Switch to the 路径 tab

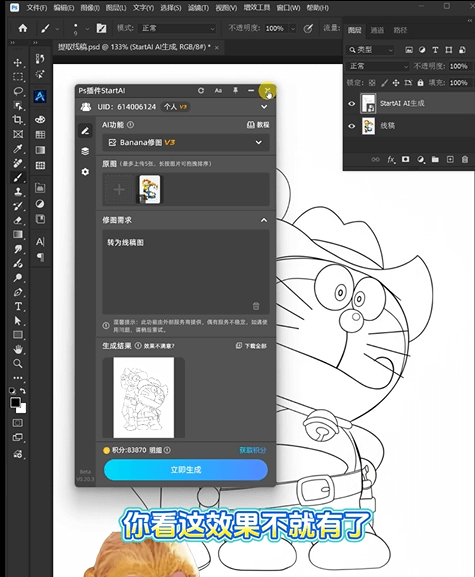pos(400,31)
